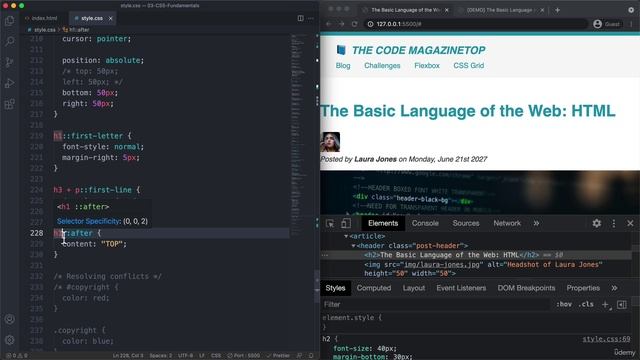Open the Source Control view
Image resolution: width=640 pixels, height=360 pixels.
click(x=9, y=62)
